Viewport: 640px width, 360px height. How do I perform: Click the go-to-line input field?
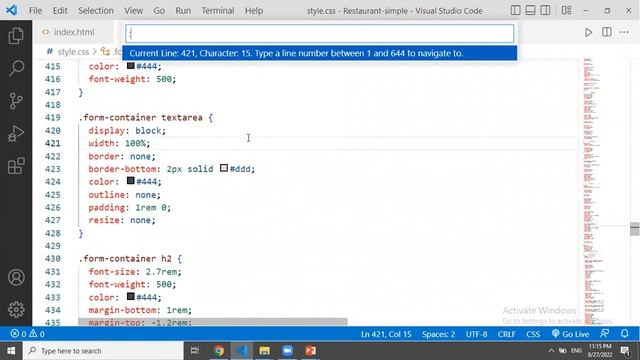320,33
